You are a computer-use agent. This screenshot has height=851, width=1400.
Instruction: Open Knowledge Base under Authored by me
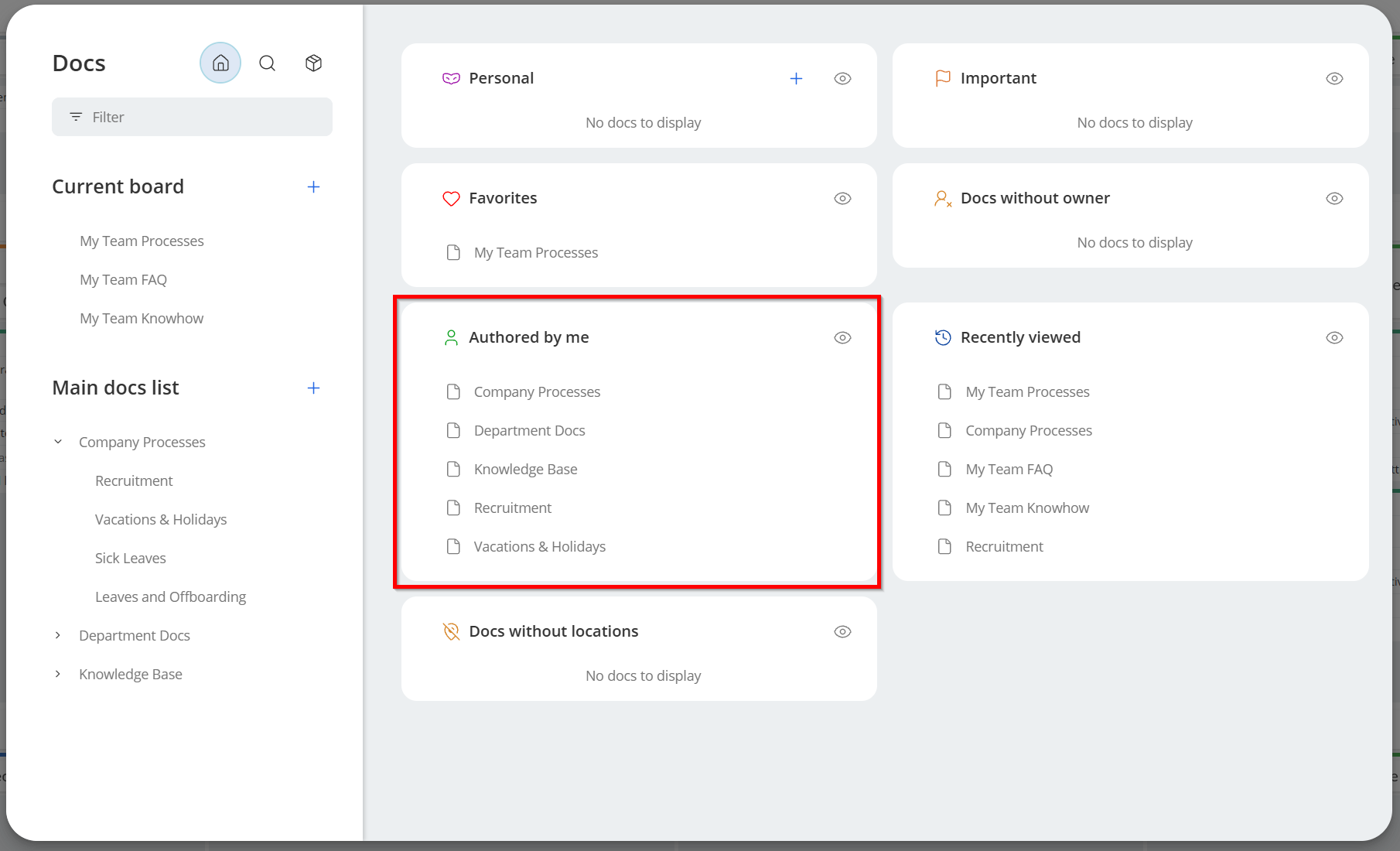click(525, 469)
